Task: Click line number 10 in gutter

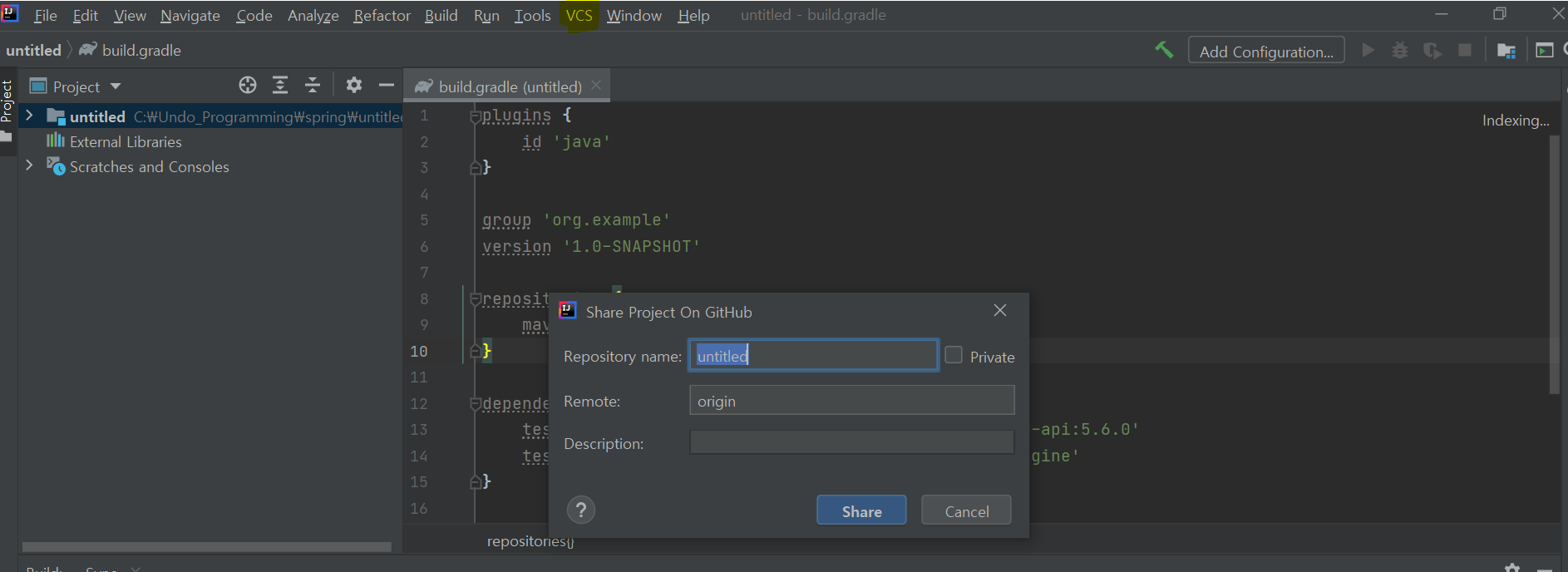Action: pyautogui.click(x=419, y=352)
